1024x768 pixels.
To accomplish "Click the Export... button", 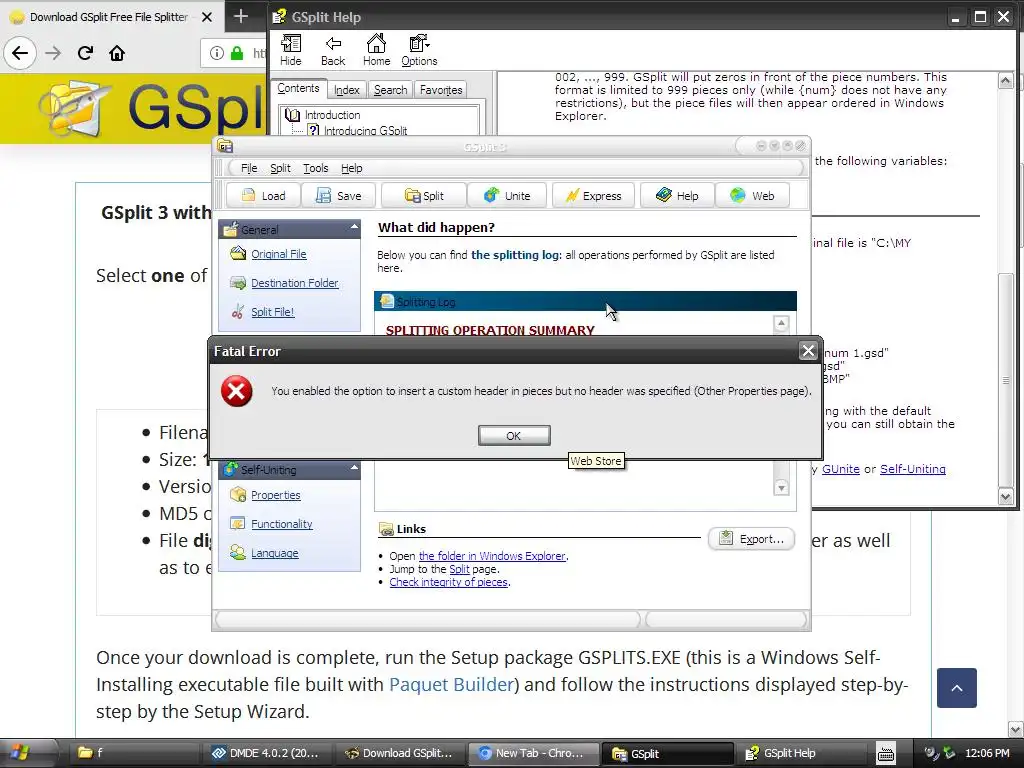I will [x=752, y=539].
